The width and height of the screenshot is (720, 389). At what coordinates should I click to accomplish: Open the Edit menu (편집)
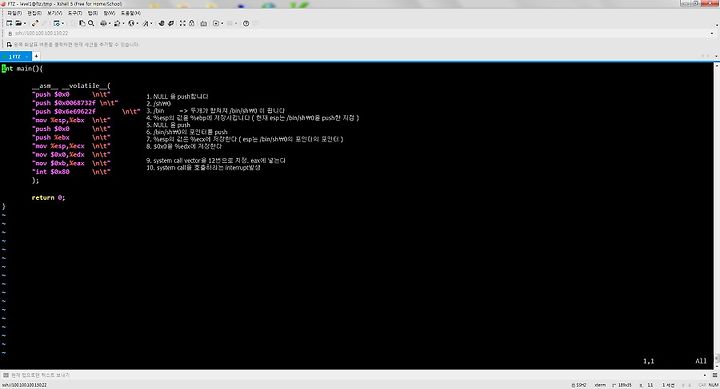point(34,13)
